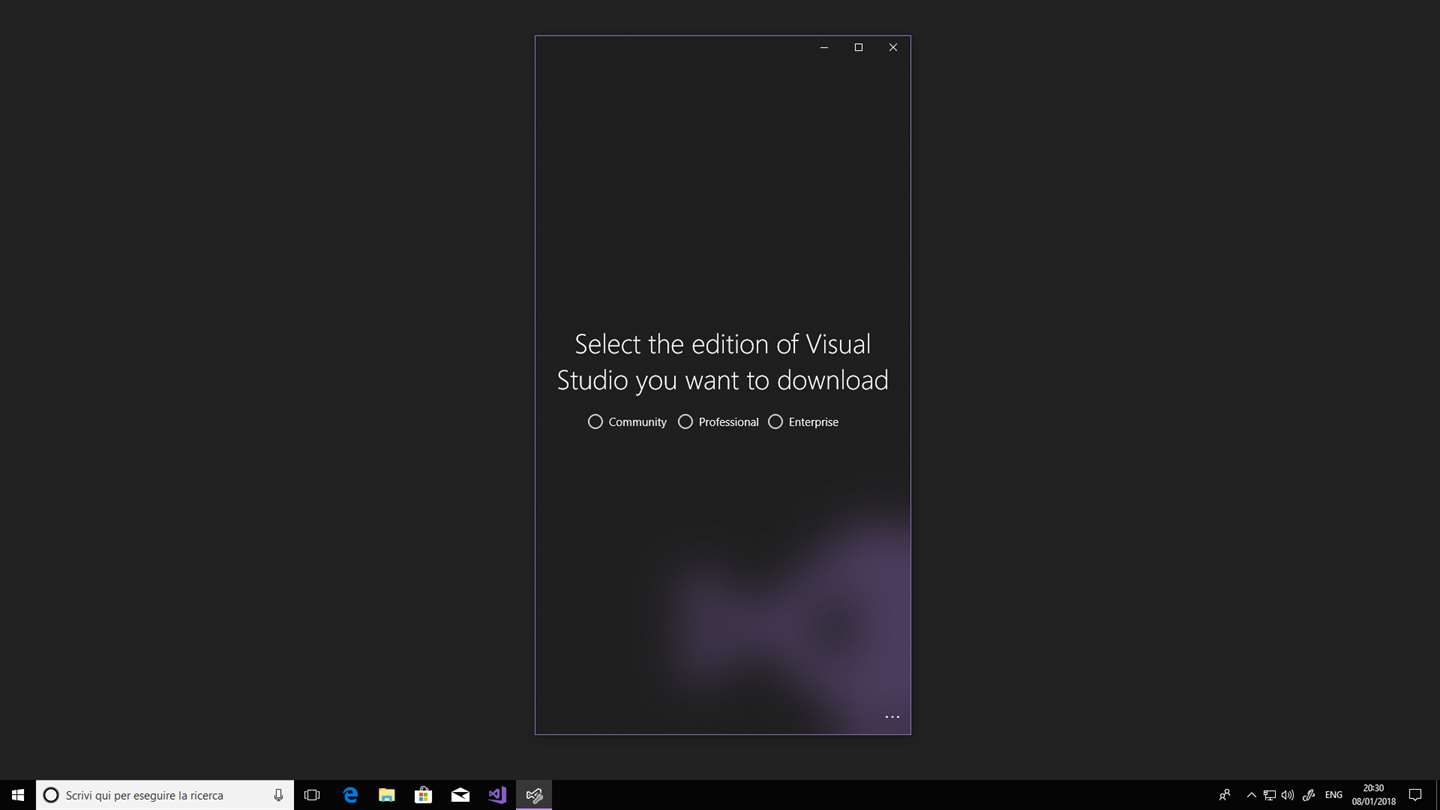Activate the Cortana microphone icon
Screen dimensions: 1440x810
click(x=278, y=795)
